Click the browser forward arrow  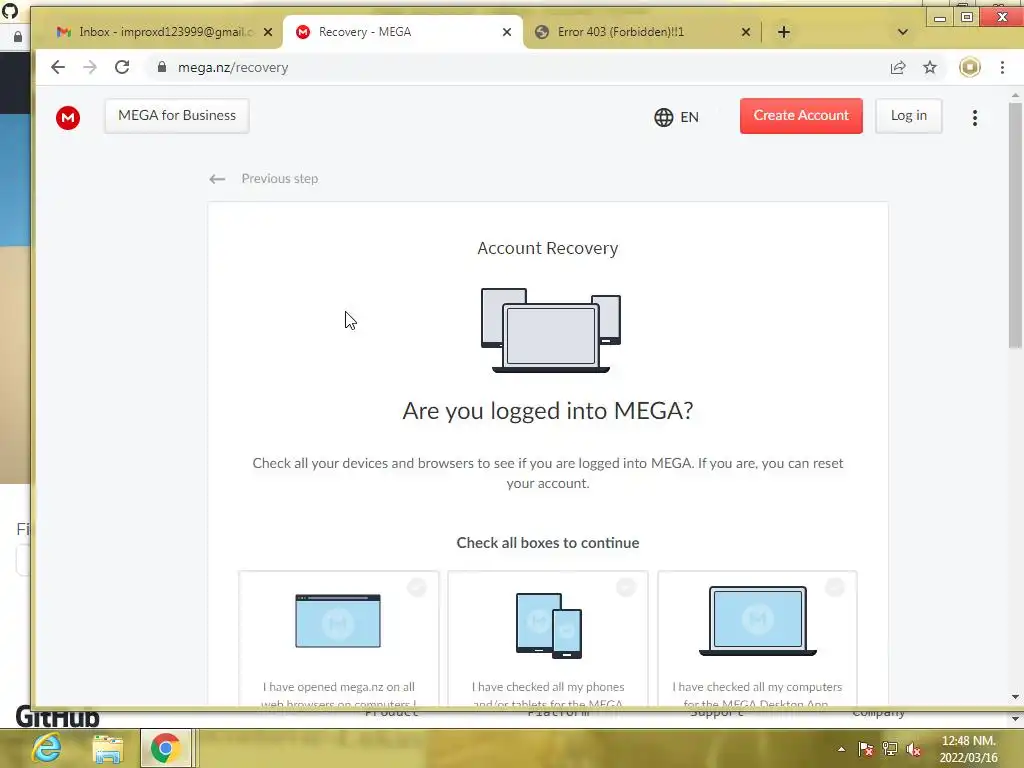(90, 67)
